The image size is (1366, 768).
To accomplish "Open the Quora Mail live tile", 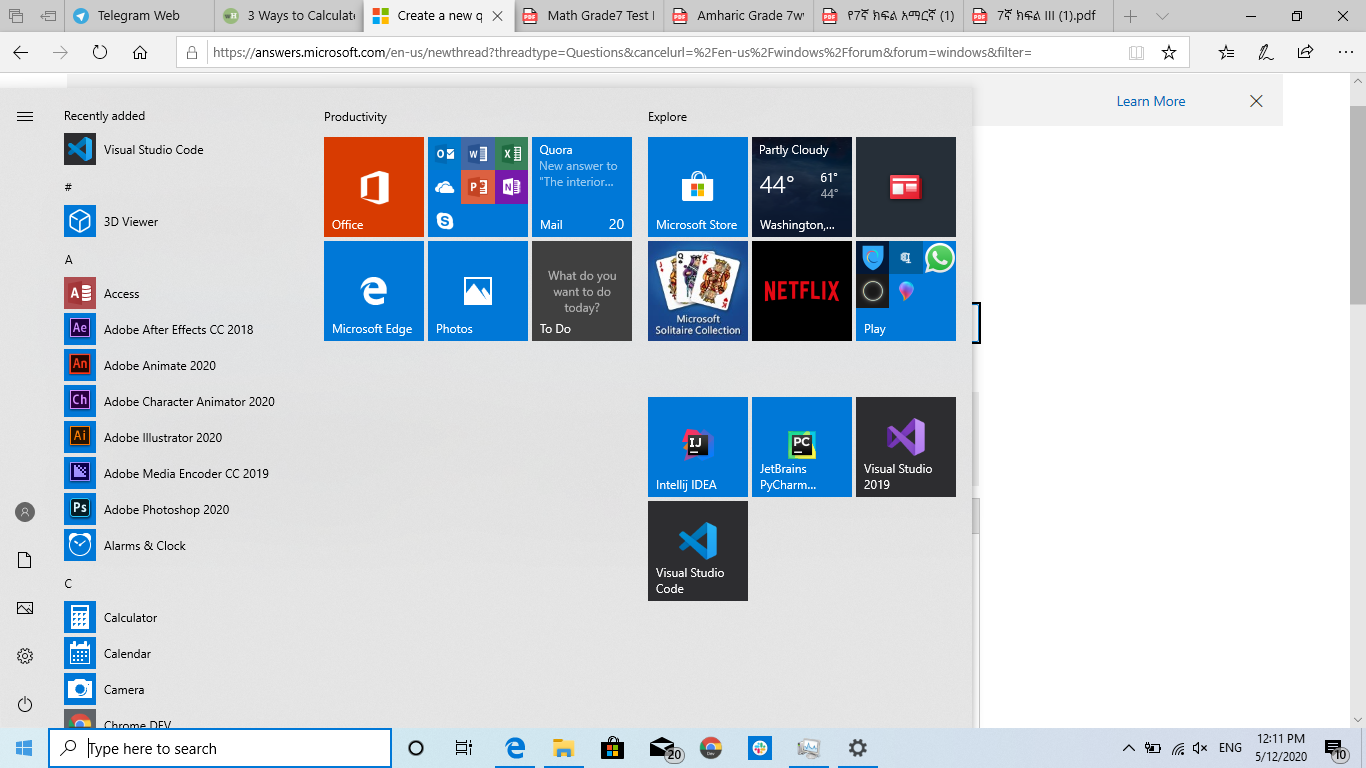I will 582,187.
